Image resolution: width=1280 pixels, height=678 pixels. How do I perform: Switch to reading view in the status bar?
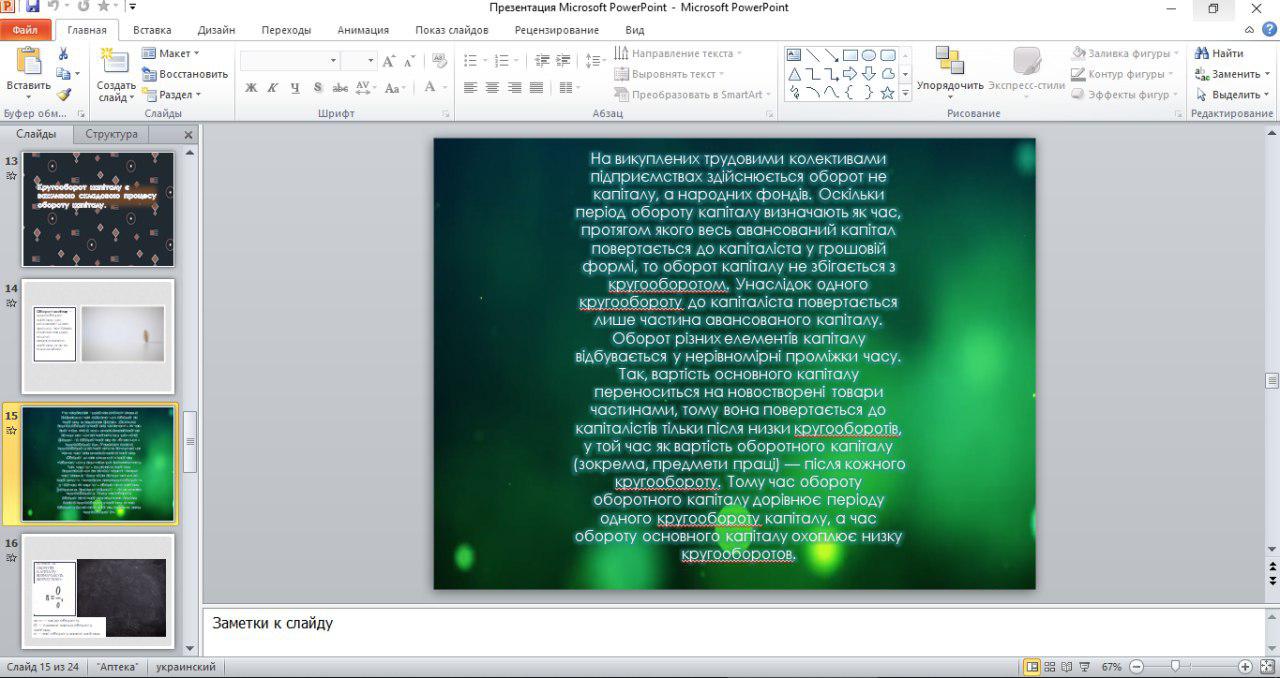(1067, 667)
